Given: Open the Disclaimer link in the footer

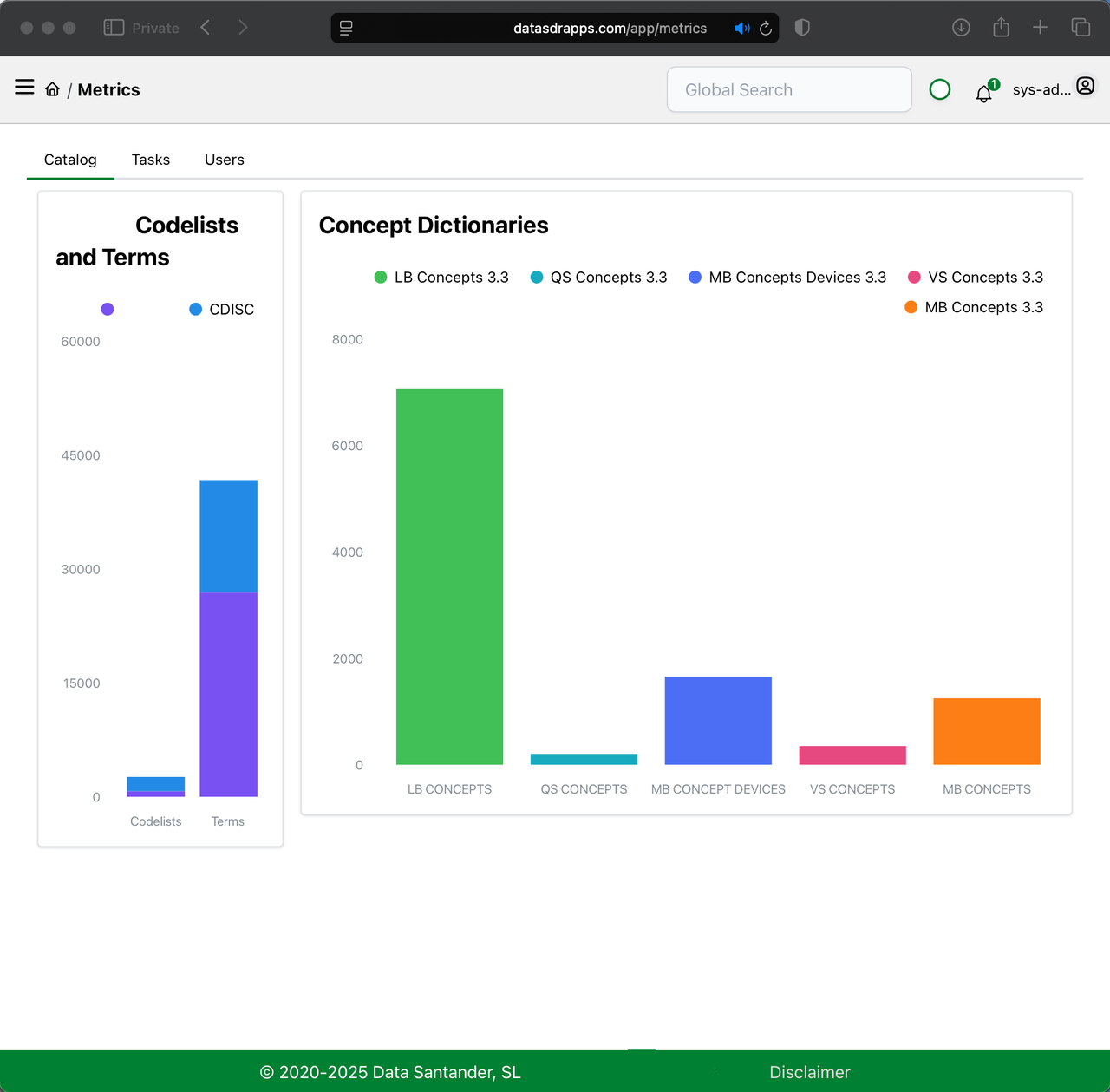Looking at the screenshot, I should click(809, 1072).
